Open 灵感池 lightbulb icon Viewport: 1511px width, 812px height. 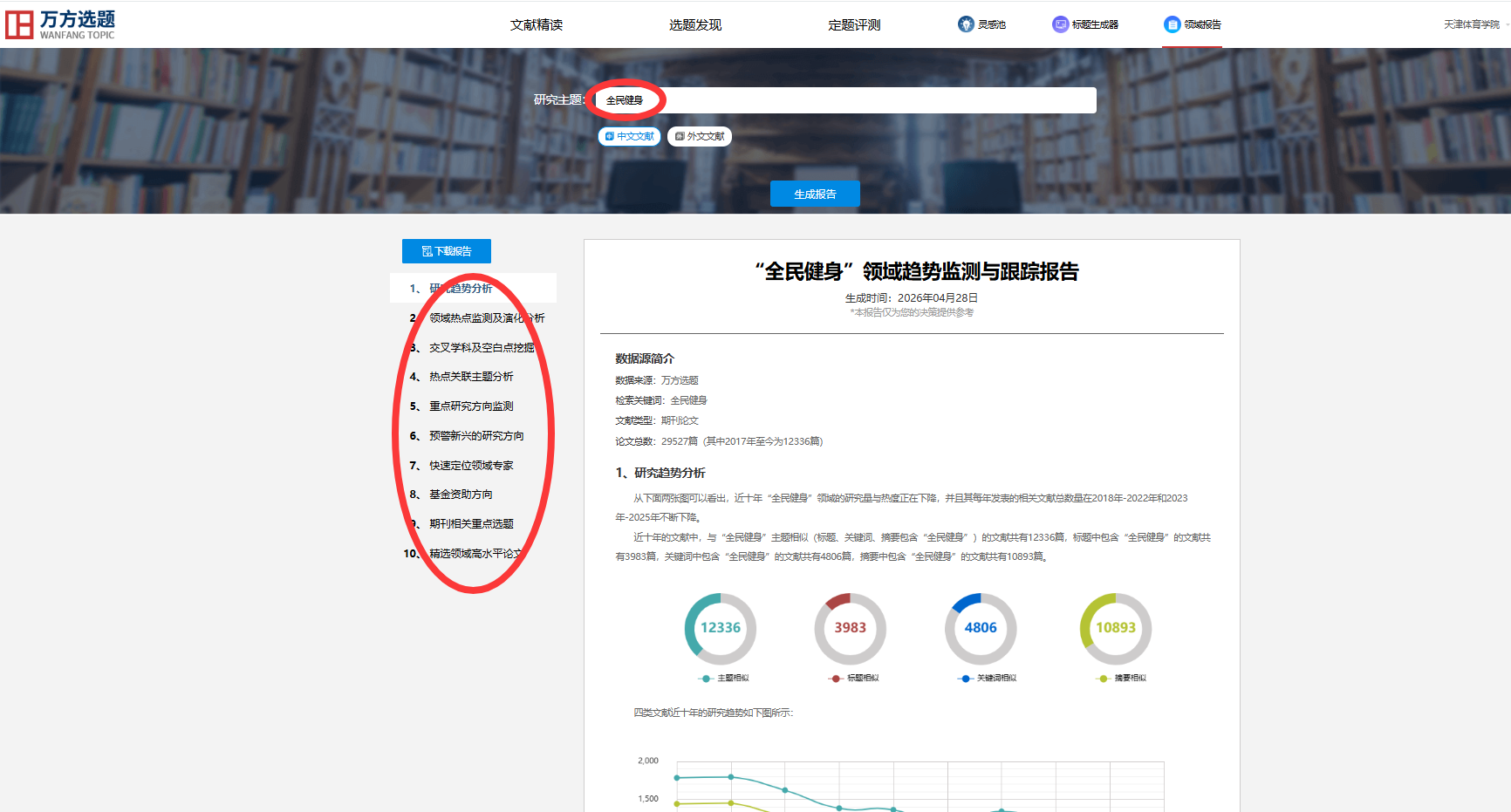tap(966, 24)
